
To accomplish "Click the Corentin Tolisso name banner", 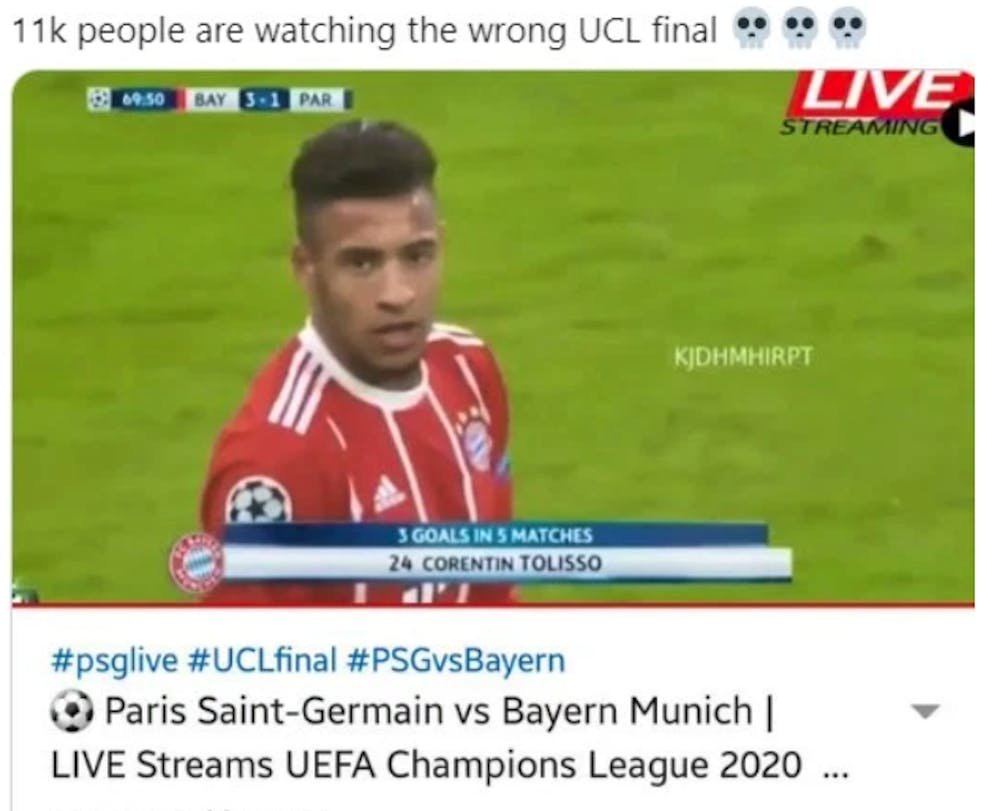I will point(495,564).
